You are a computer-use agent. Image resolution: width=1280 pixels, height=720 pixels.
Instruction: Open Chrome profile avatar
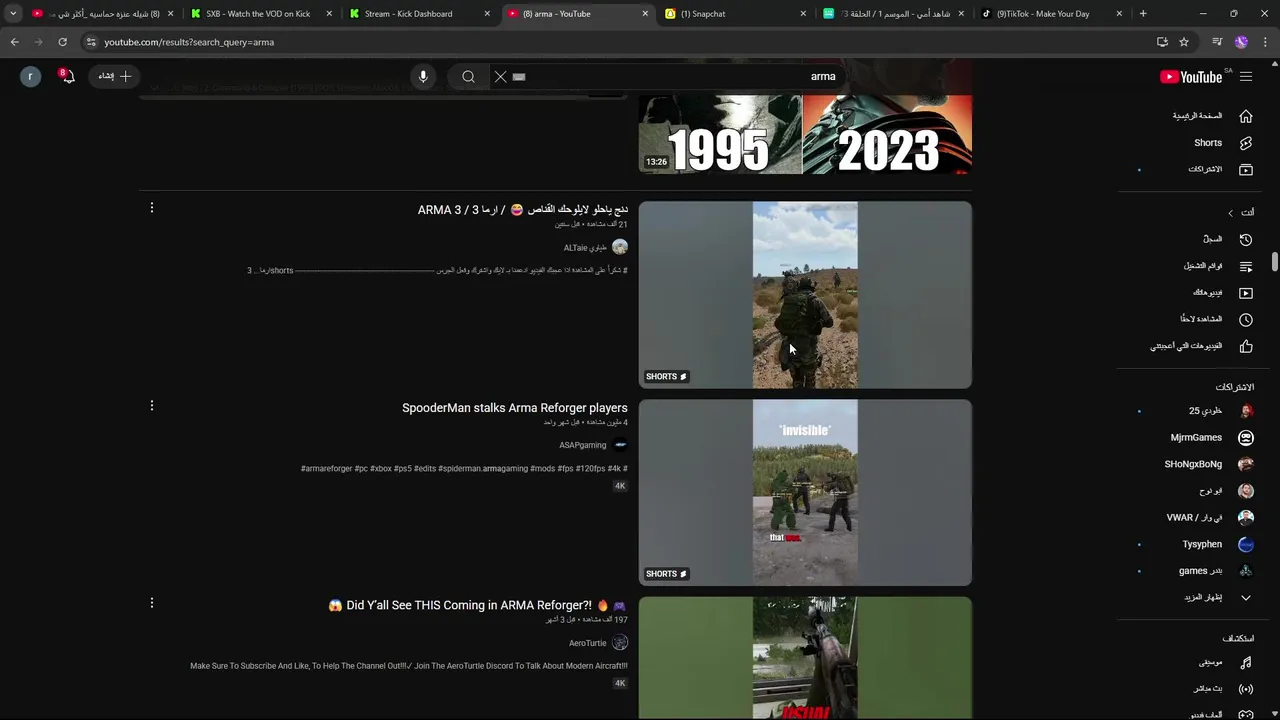(1241, 42)
